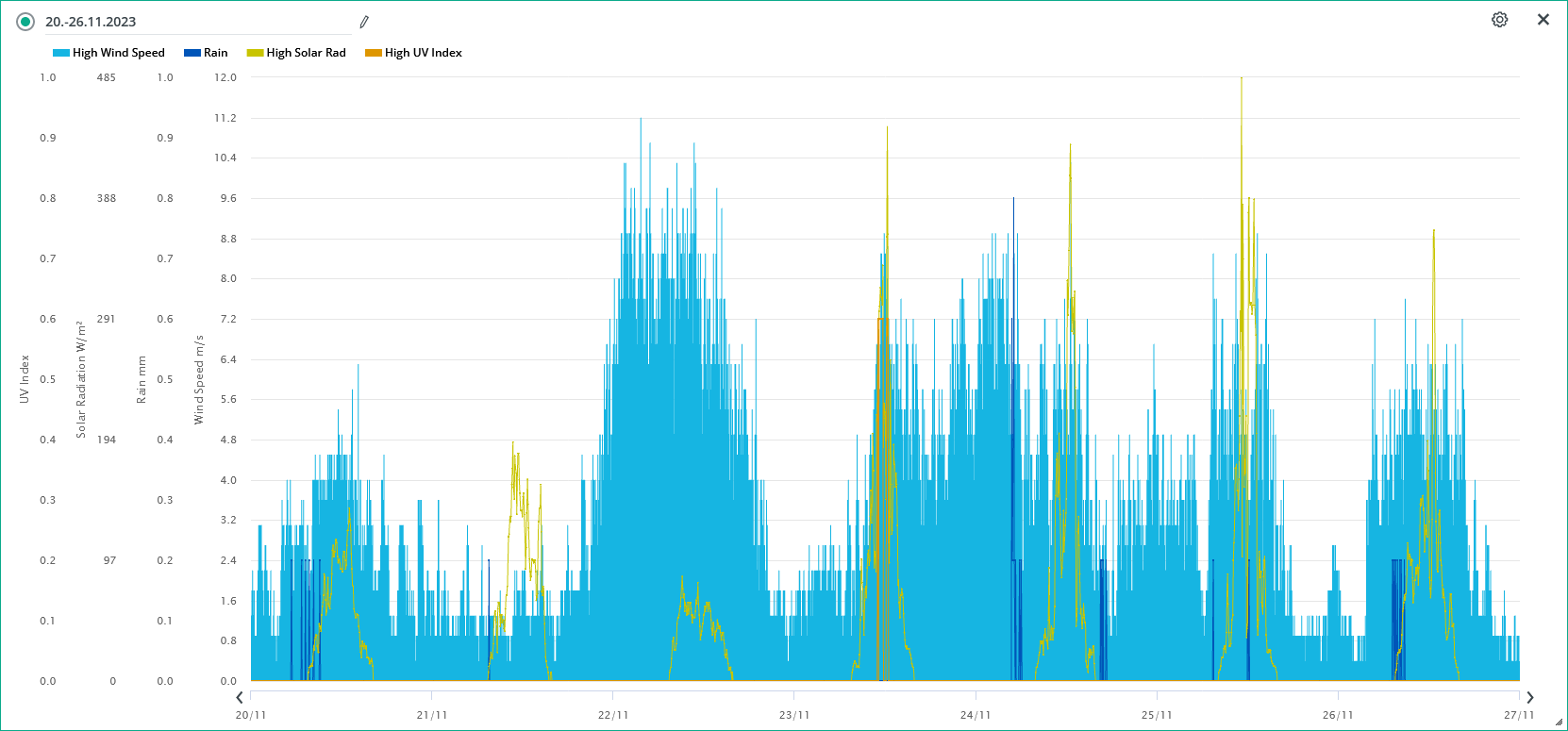Click the pencil edit title icon

[364, 22]
